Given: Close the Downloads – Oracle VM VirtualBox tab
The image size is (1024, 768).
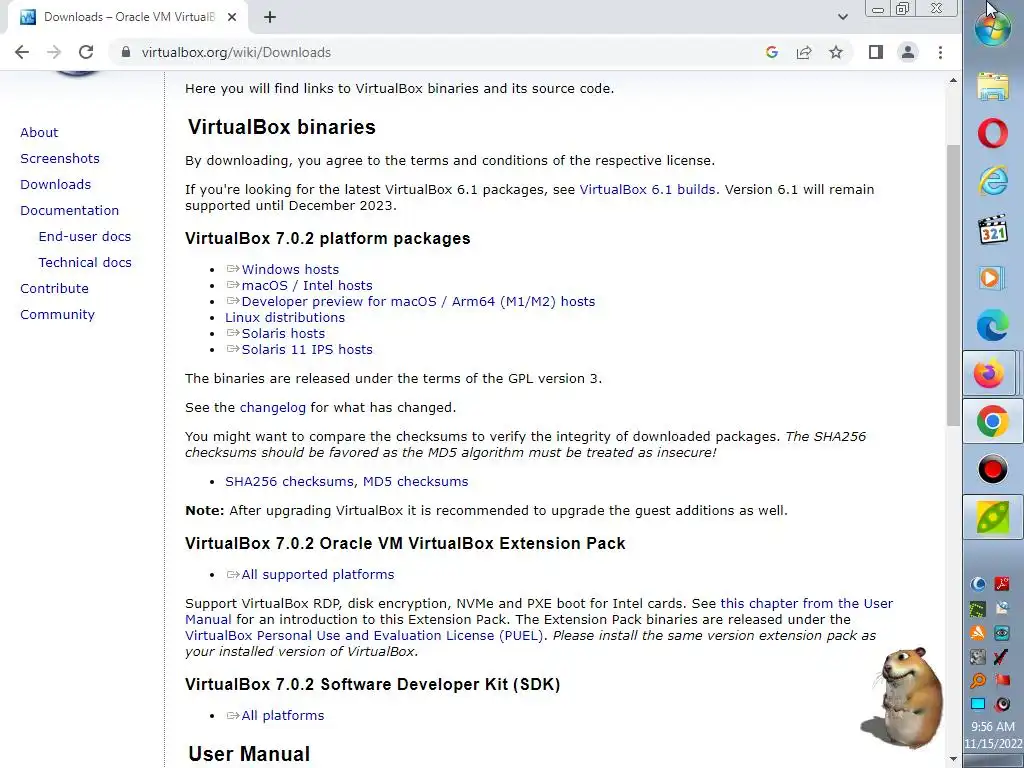Looking at the screenshot, I should coord(232,17).
